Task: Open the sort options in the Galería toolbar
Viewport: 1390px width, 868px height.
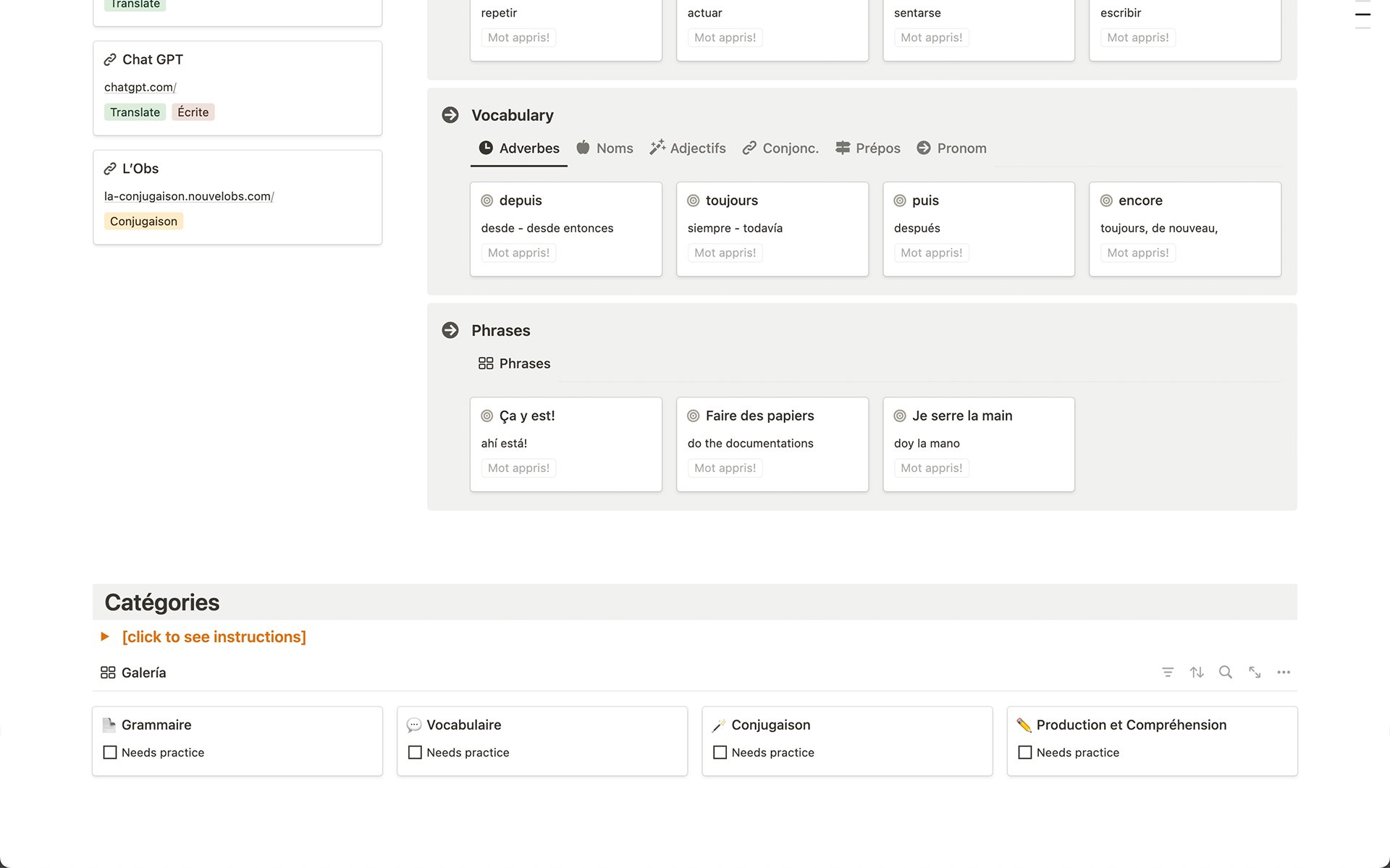Action: pos(1196,672)
